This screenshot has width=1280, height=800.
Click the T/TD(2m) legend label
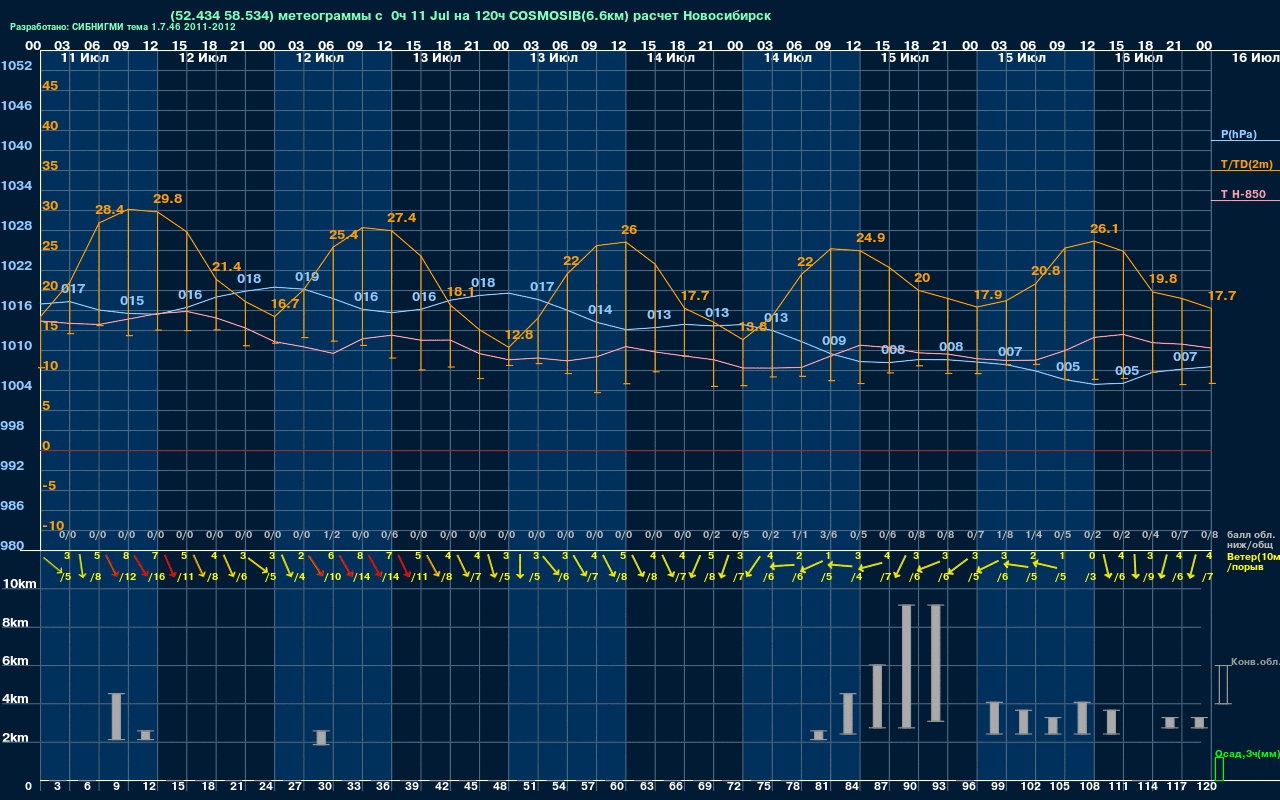click(1247, 164)
